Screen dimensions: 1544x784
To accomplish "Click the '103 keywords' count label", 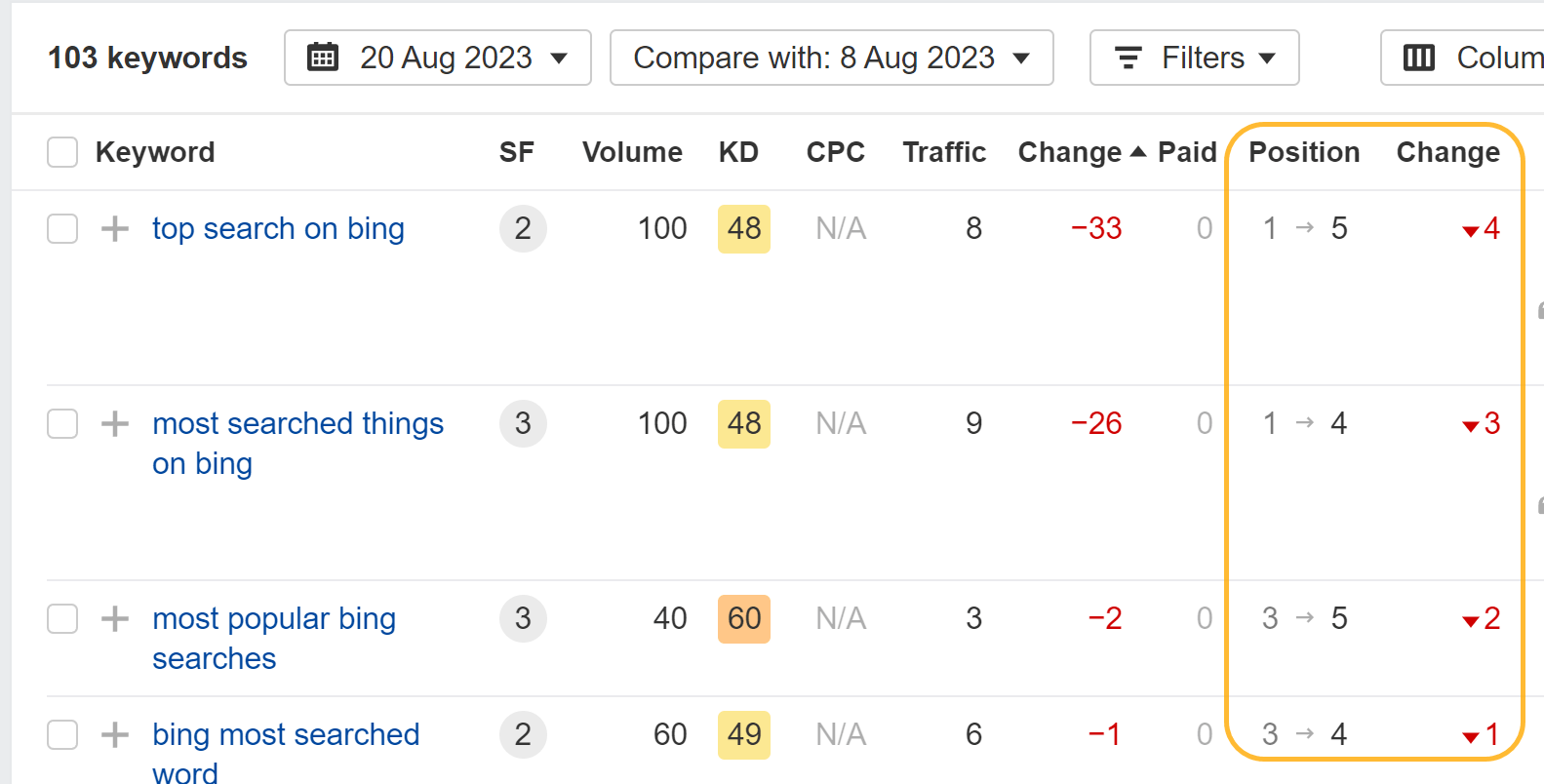I will tap(147, 58).
